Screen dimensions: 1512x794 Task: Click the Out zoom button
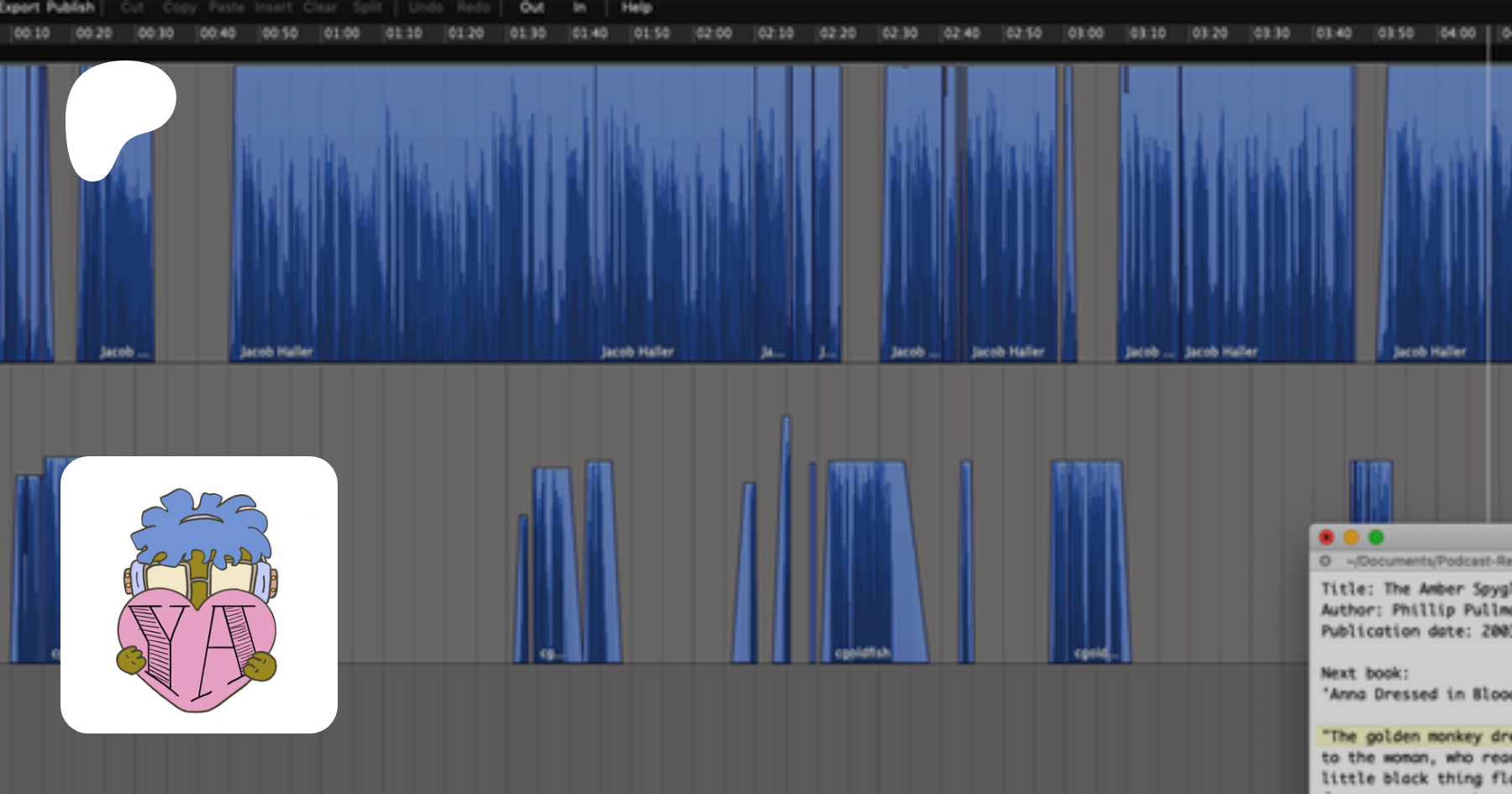coord(532,8)
